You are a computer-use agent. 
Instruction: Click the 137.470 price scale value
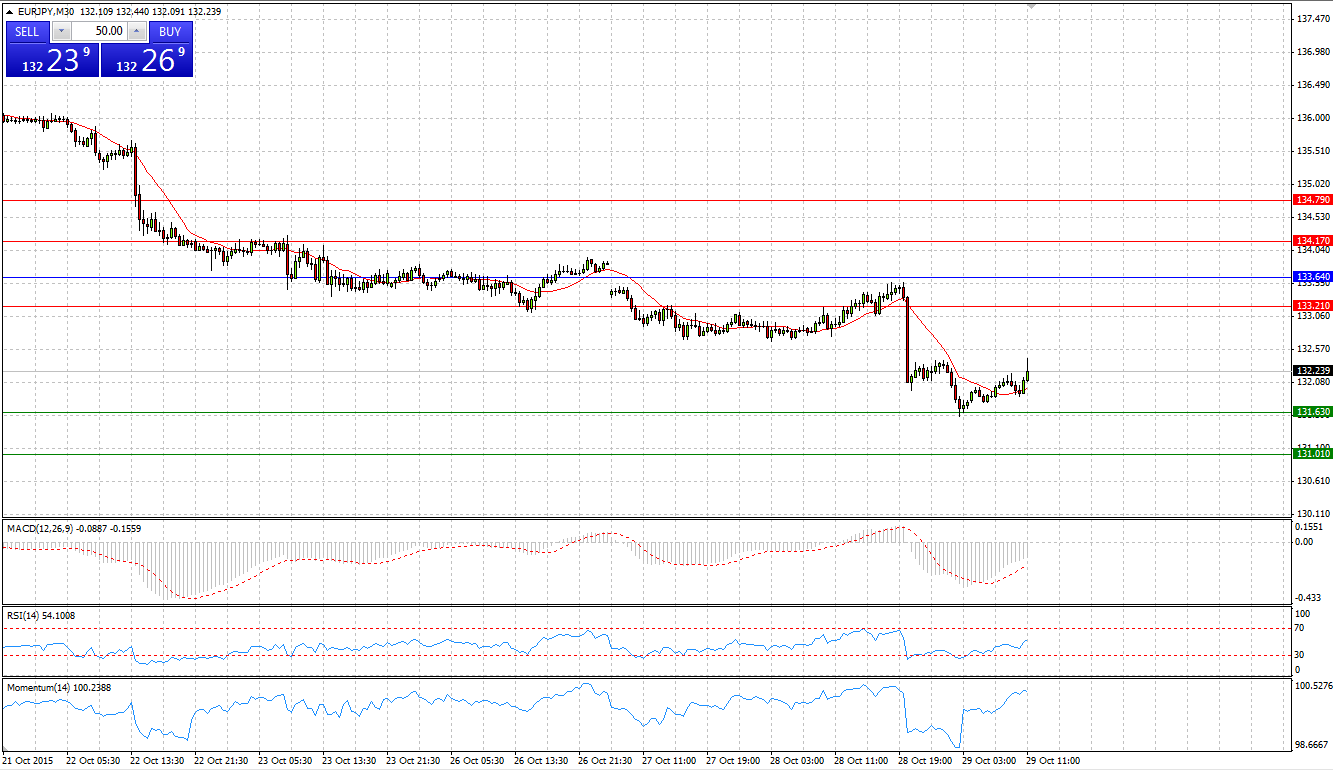(x=1311, y=19)
